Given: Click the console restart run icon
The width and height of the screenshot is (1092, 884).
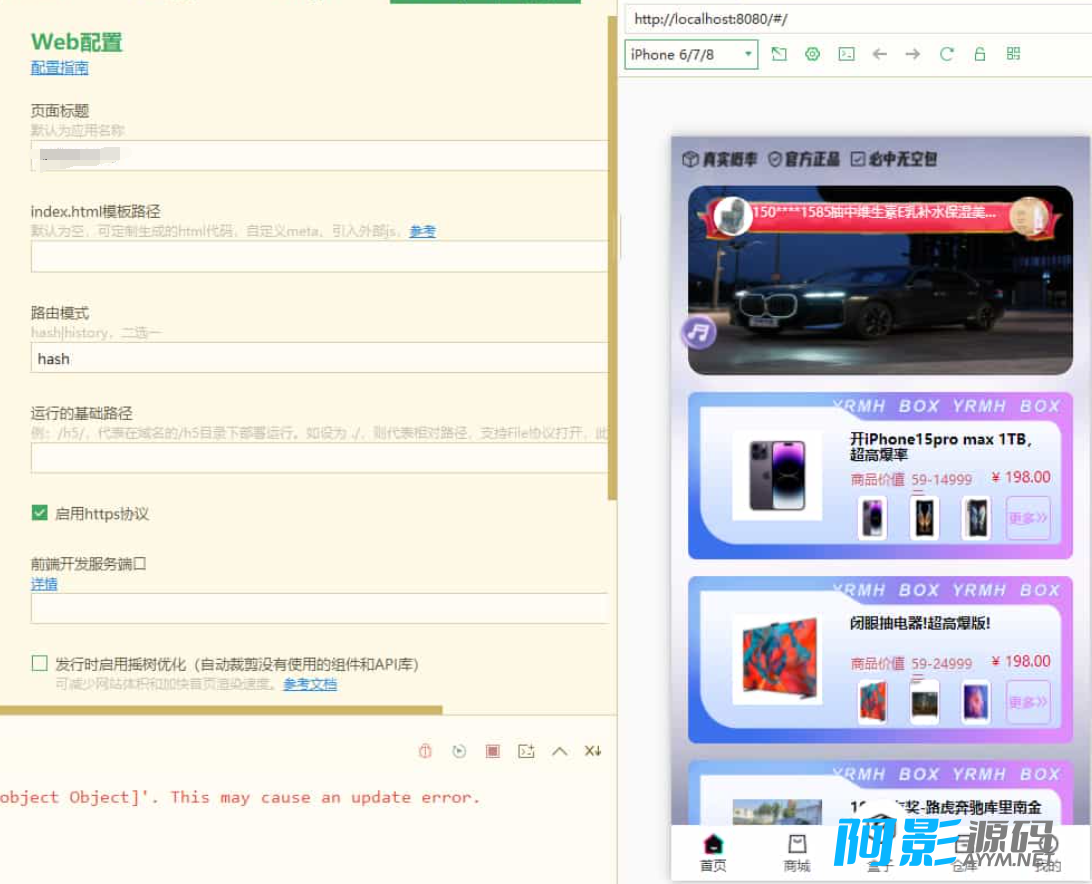Looking at the screenshot, I should pos(459,751).
